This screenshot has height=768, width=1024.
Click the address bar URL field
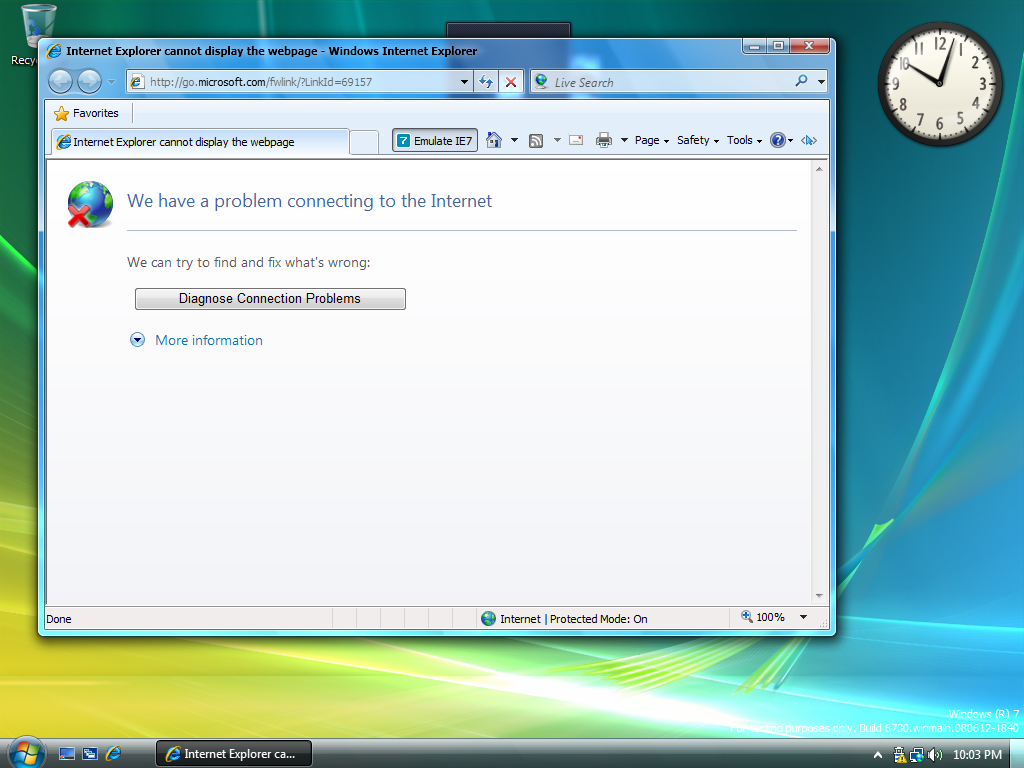(x=293, y=82)
